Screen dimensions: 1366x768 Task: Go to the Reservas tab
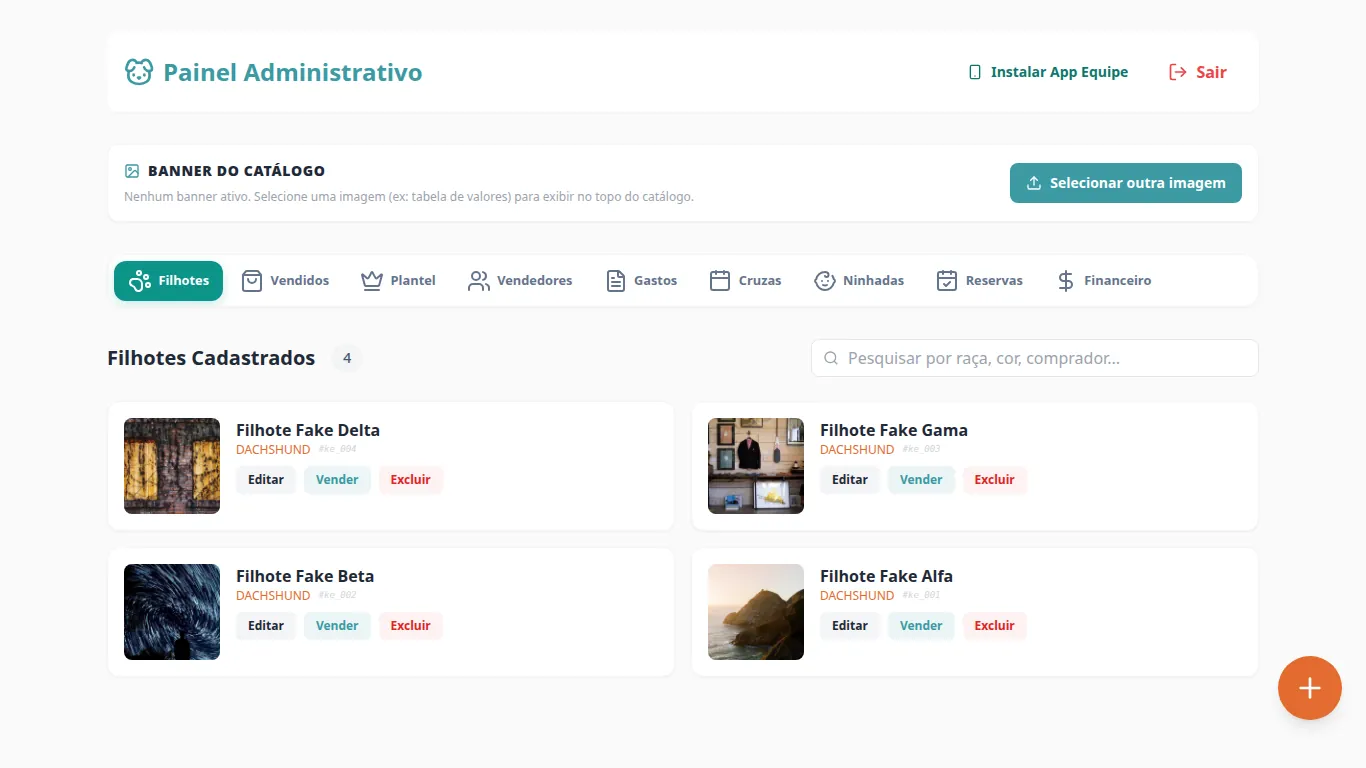(980, 281)
